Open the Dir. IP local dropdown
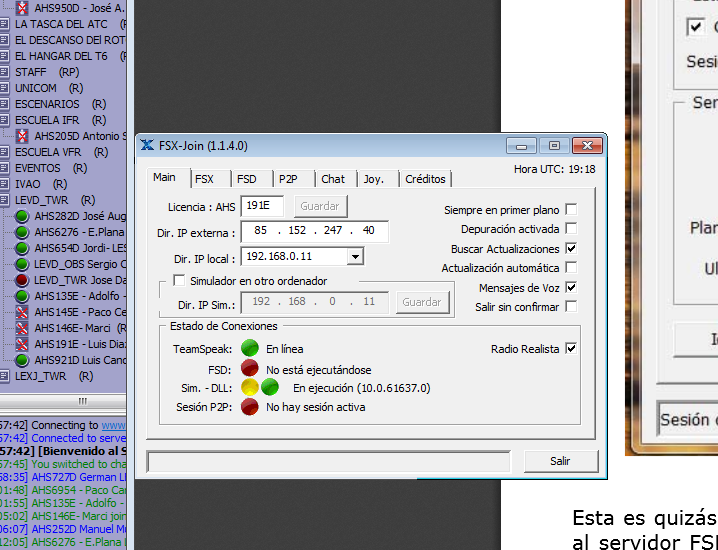Screen dimensions: 718x550 coord(355,257)
